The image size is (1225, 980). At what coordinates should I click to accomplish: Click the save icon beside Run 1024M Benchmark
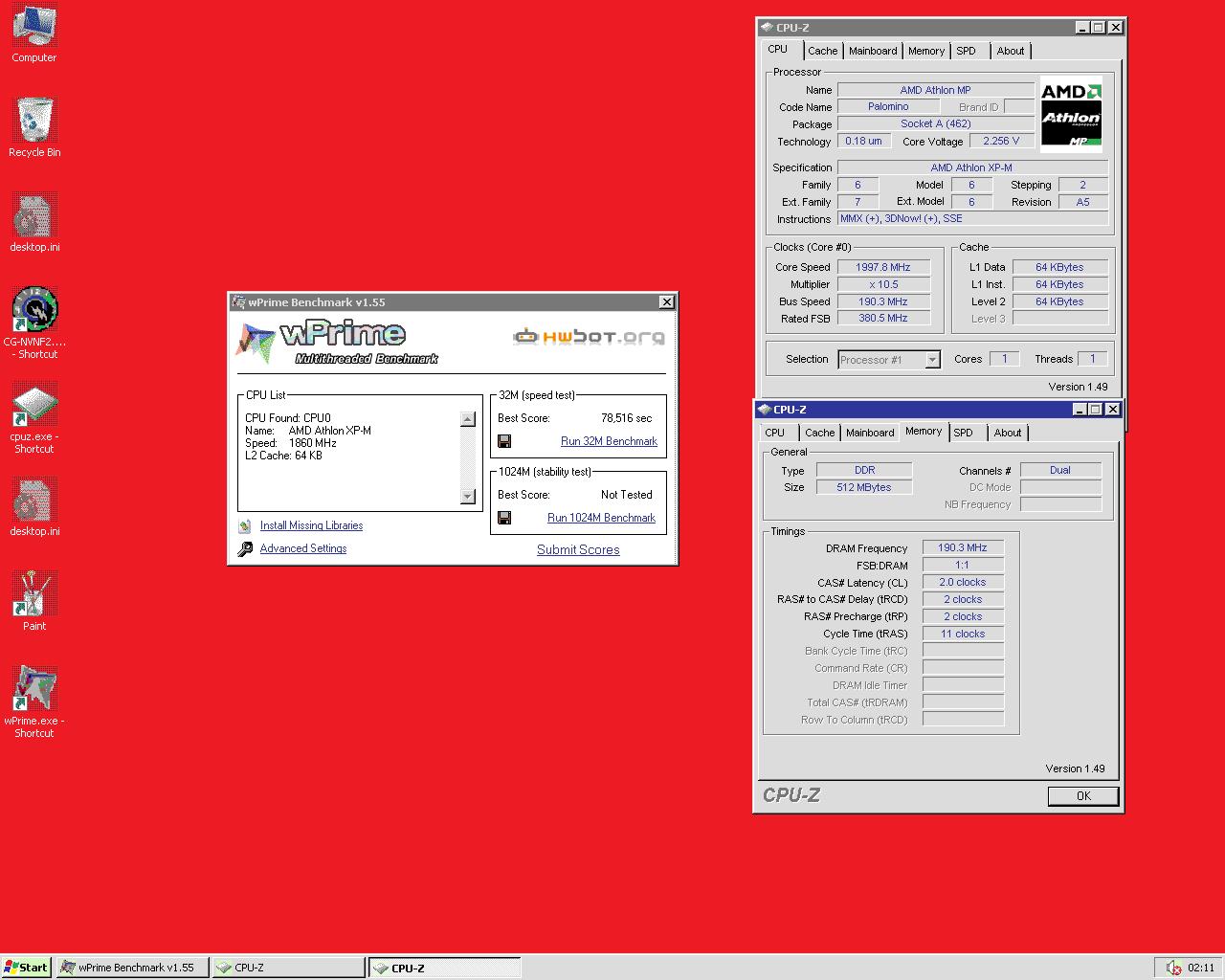504,518
